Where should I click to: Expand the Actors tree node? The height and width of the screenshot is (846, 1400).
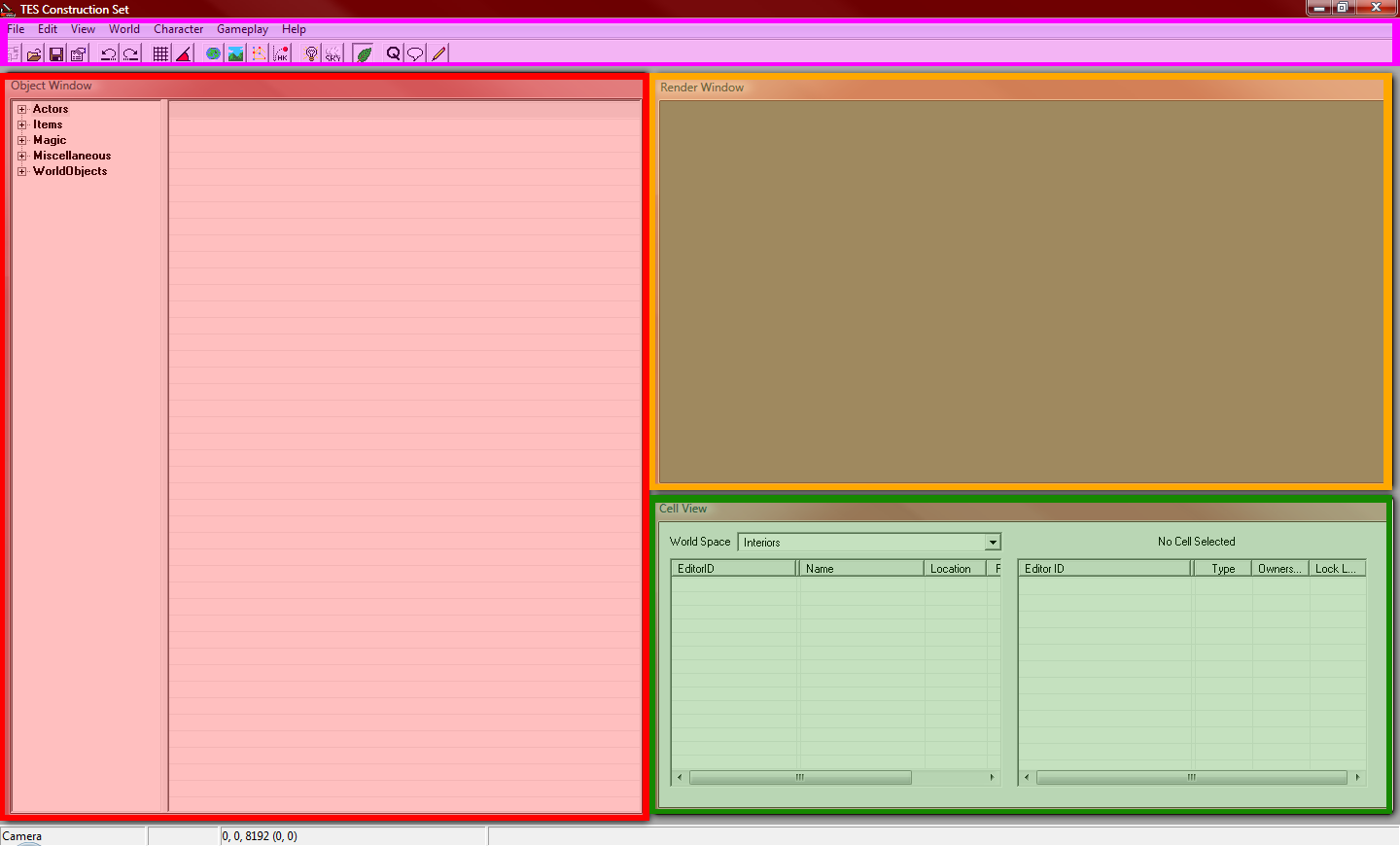coord(21,110)
